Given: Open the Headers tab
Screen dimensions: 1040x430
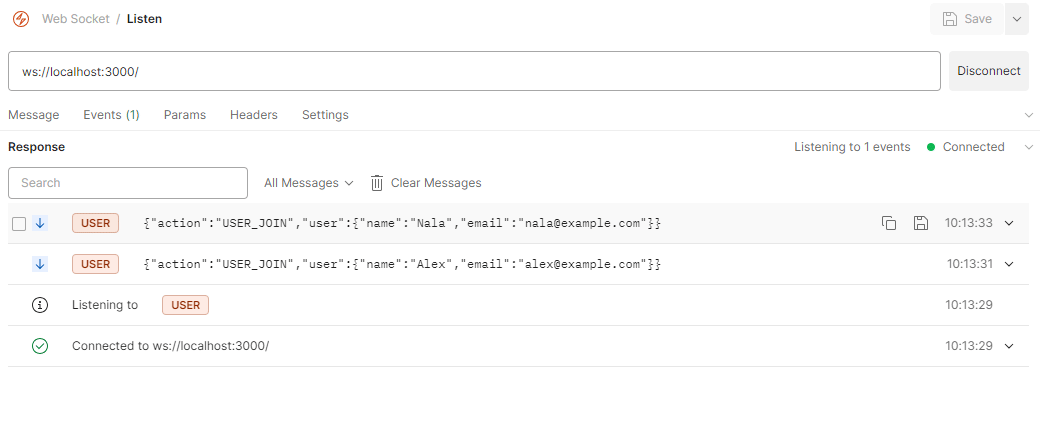Looking at the screenshot, I should click(x=254, y=115).
